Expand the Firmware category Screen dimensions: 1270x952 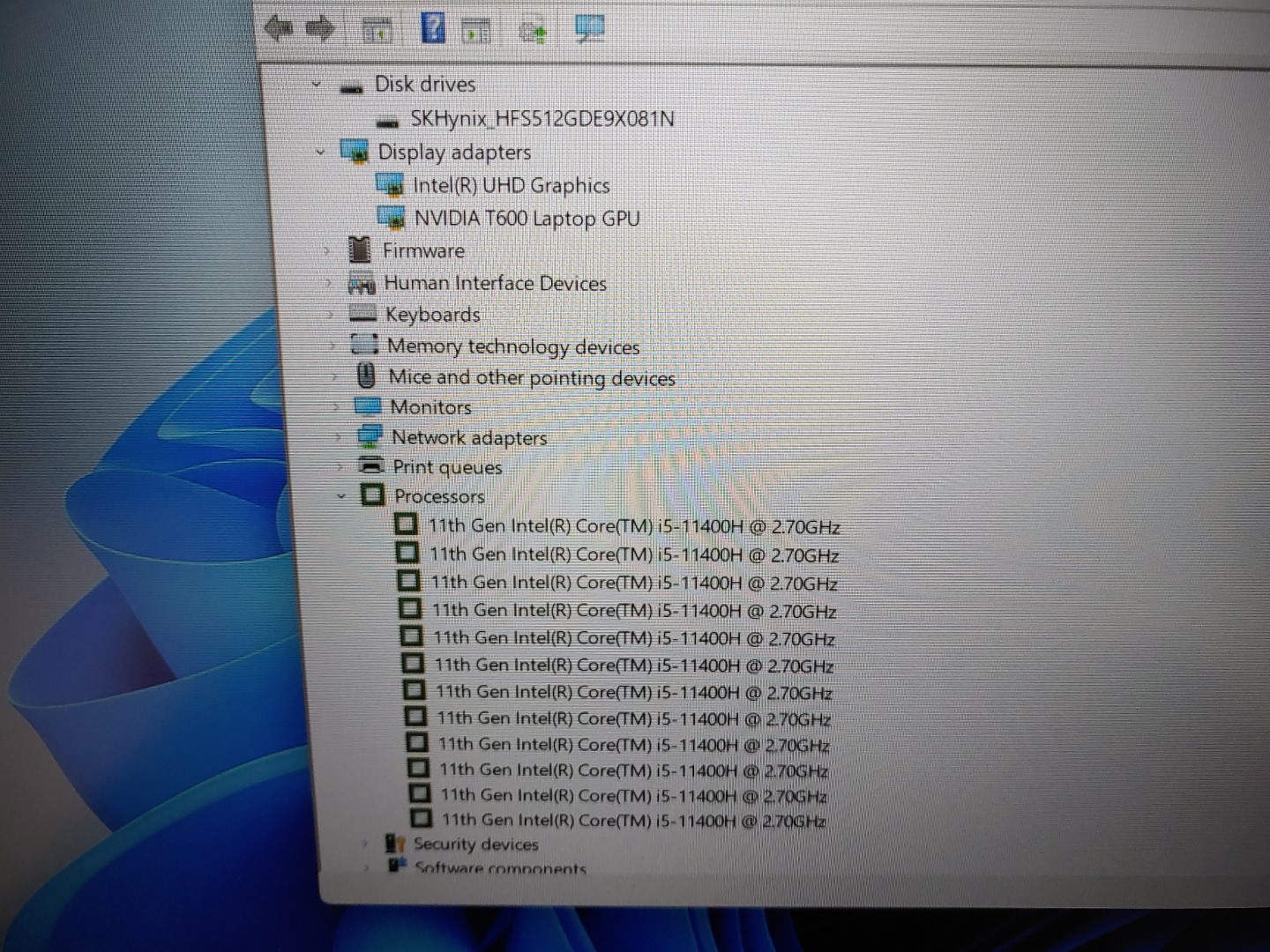[x=327, y=250]
